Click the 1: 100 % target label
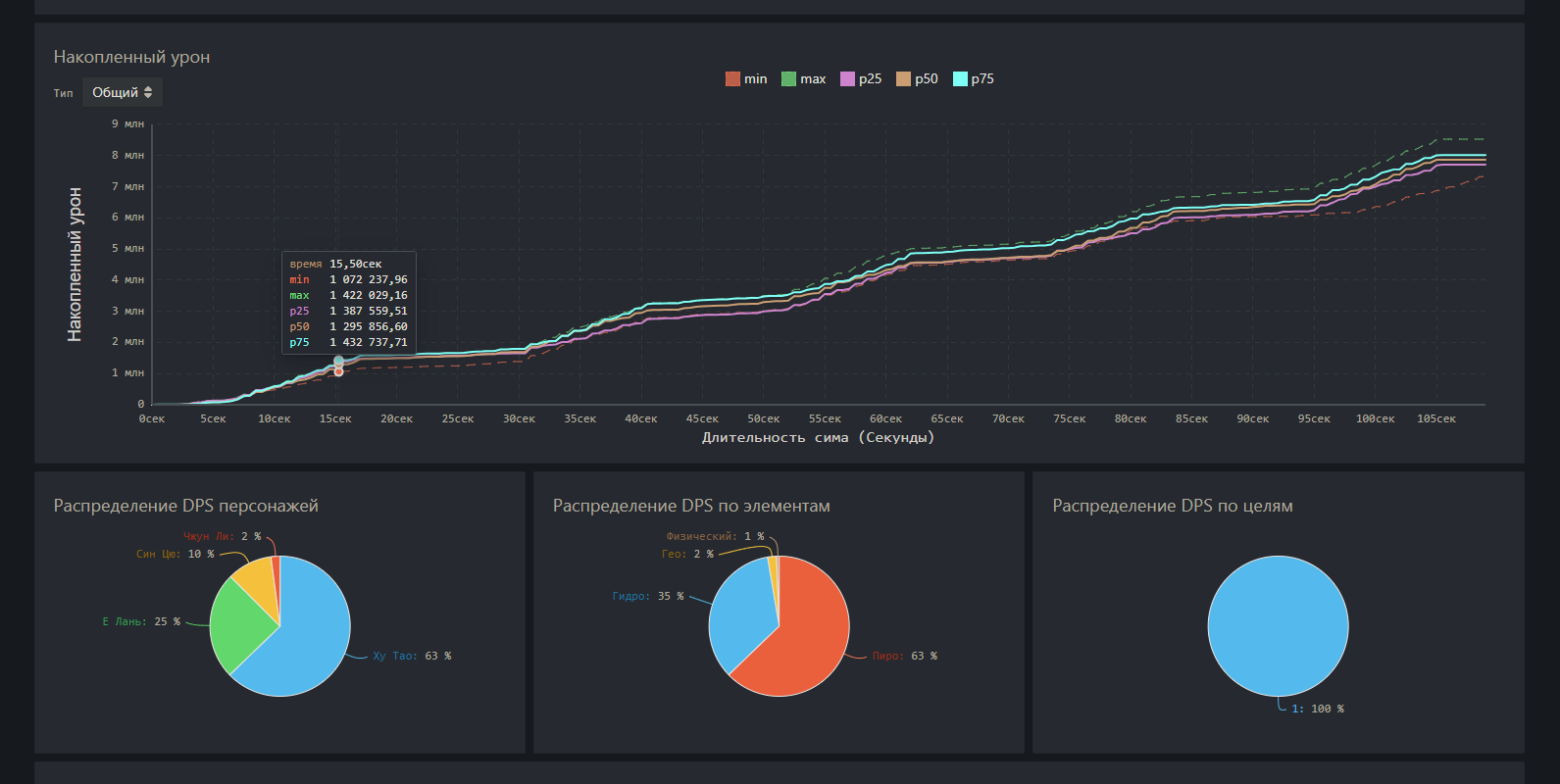 [1317, 710]
